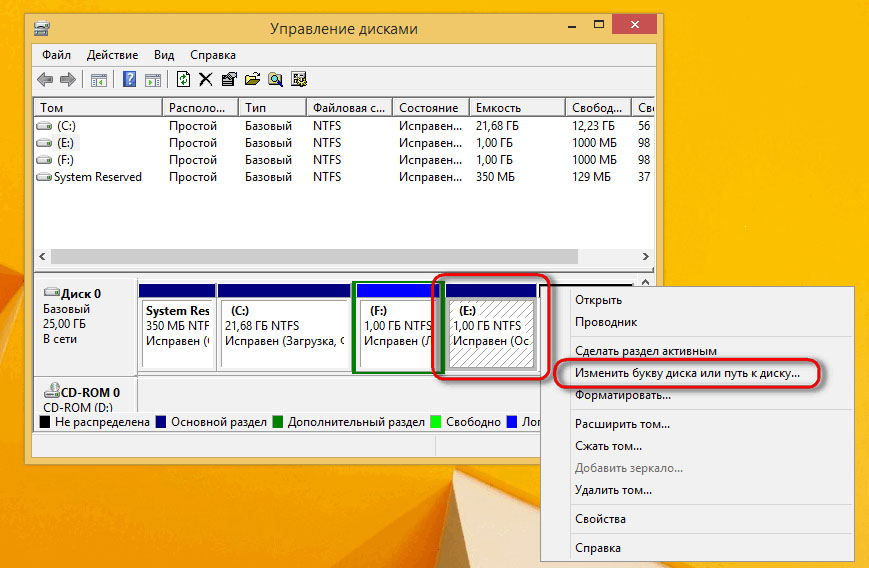Click 'Сжать том...' in context menu

[608, 446]
